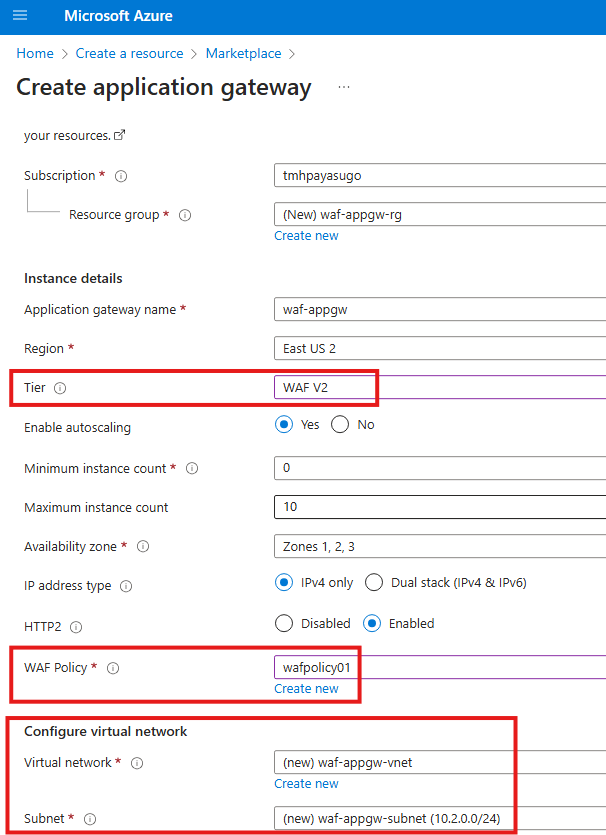Open the Tier dropdown WAF V2
The width and height of the screenshot is (606, 835).
tap(440, 387)
